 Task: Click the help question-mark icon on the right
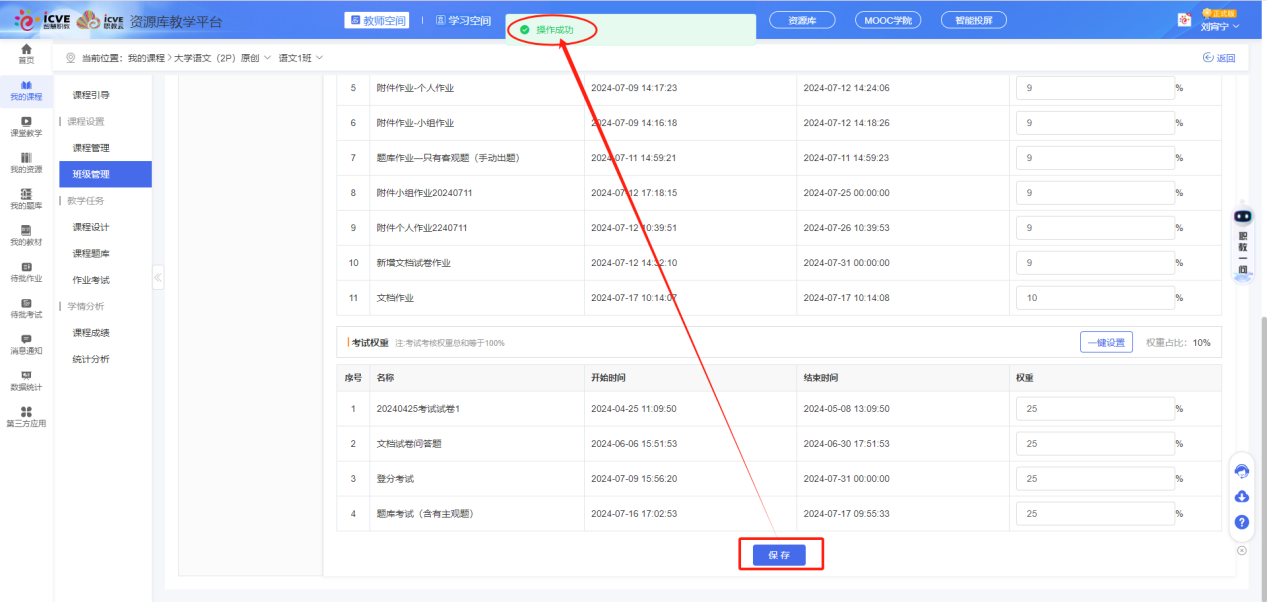coord(1241,521)
